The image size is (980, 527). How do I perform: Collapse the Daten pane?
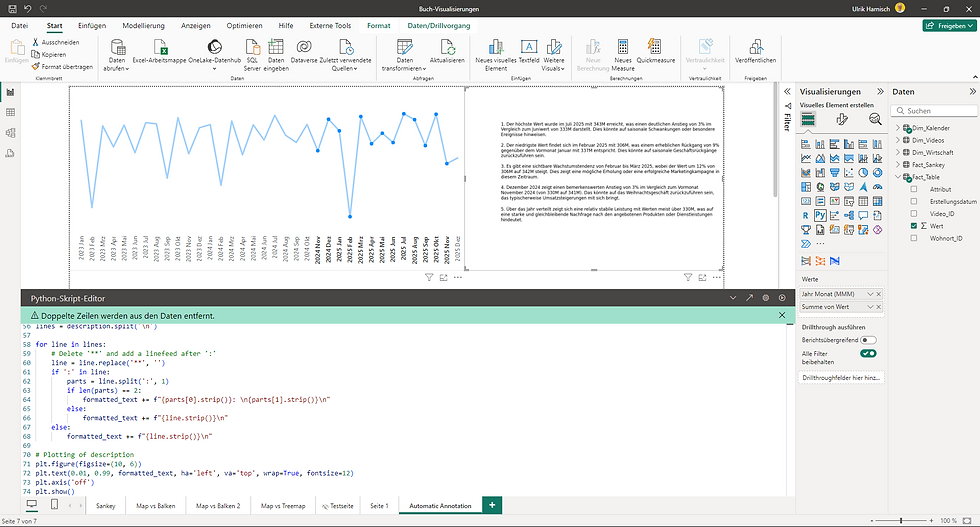(x=972, y=91)
